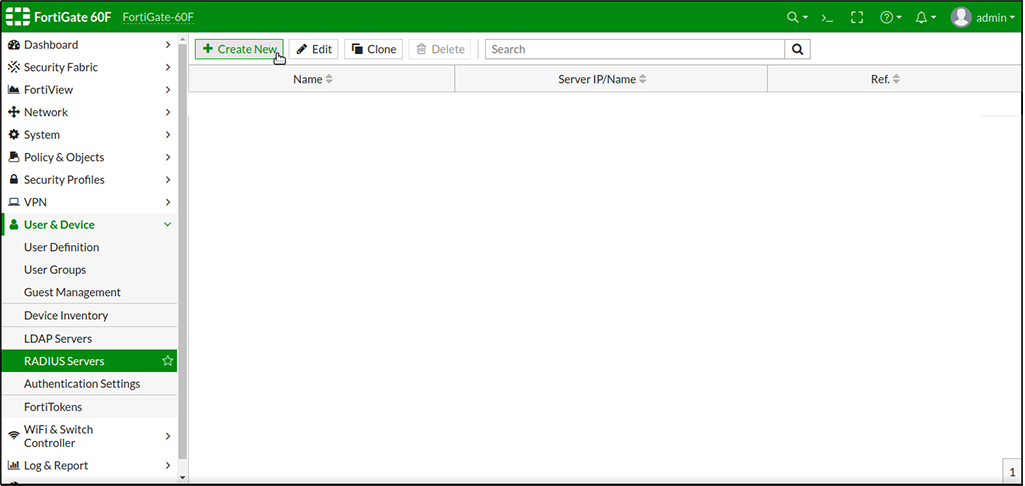
Task: Open the notifications bell icon
Action: click(x=925, y=18)
